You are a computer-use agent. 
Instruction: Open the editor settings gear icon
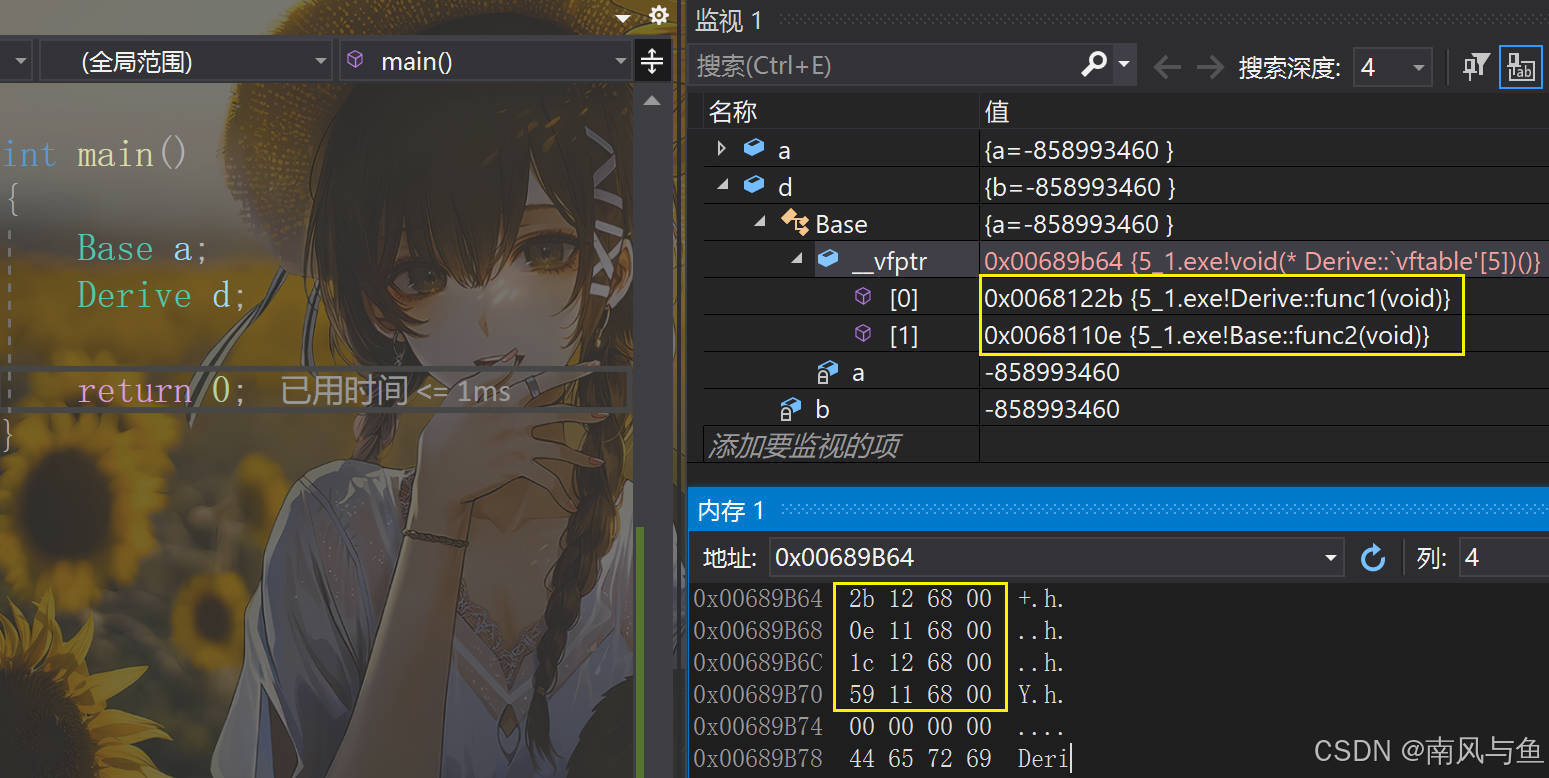(x=658, y=16)
